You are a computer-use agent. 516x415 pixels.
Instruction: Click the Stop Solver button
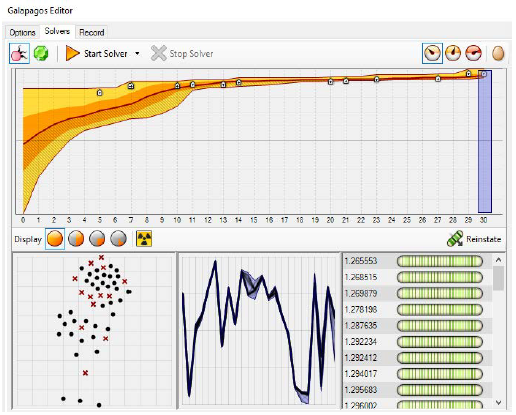click(182, 53)
